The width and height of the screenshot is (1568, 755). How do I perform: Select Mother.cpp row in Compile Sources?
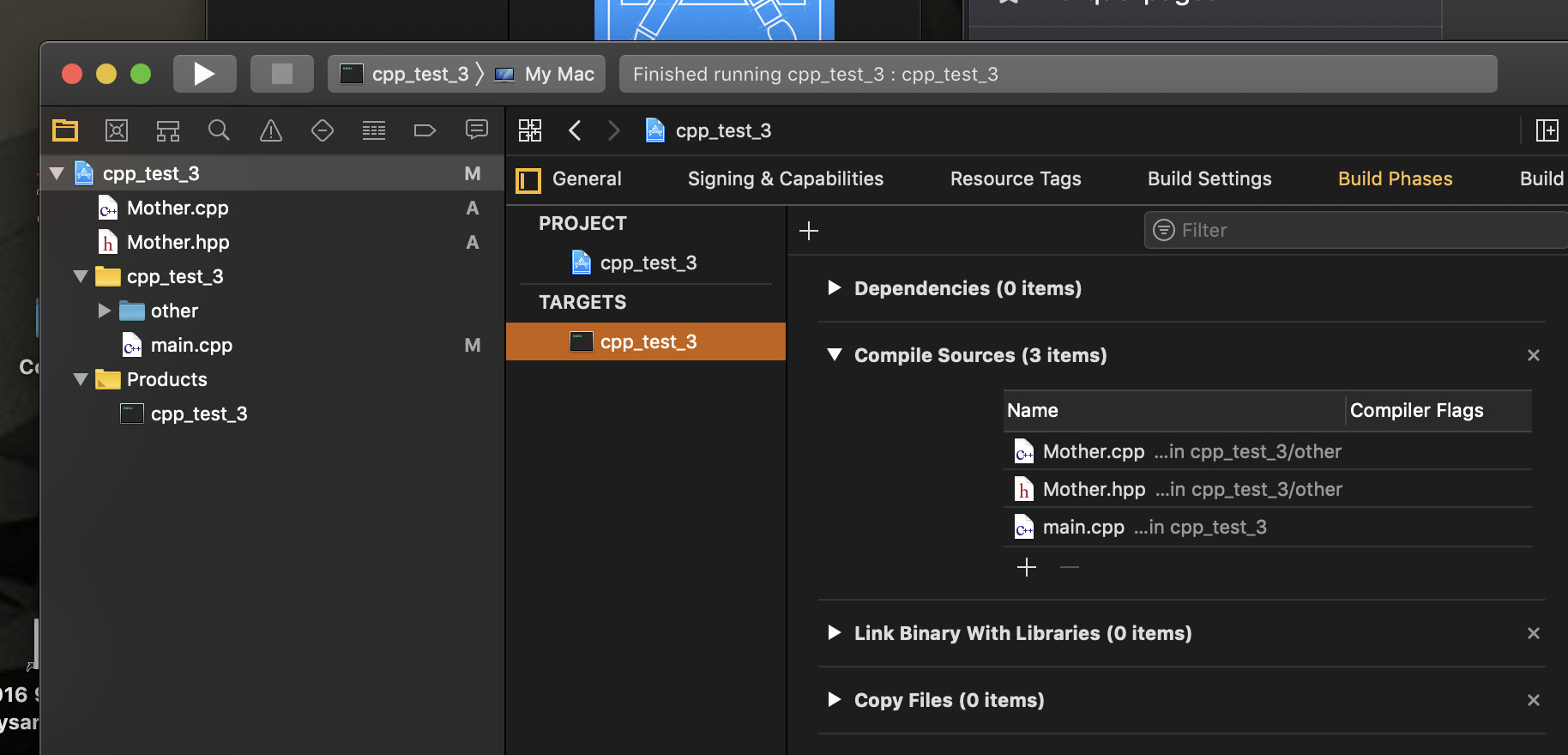pyautogui.click(x=1268, y=451)
